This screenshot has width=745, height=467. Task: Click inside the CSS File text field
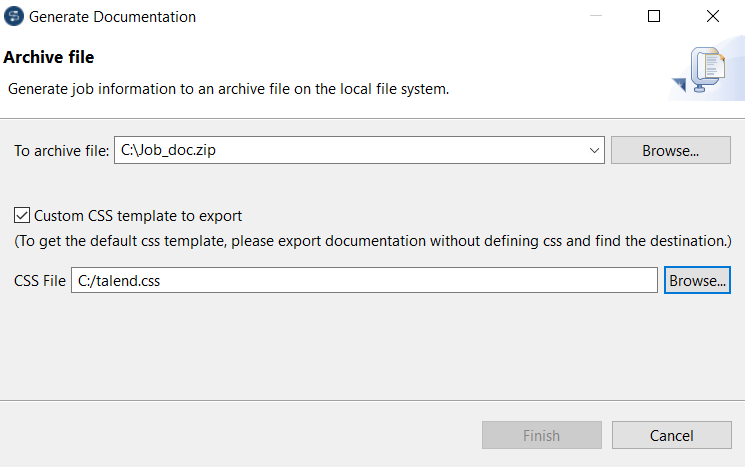click(364, 281)
